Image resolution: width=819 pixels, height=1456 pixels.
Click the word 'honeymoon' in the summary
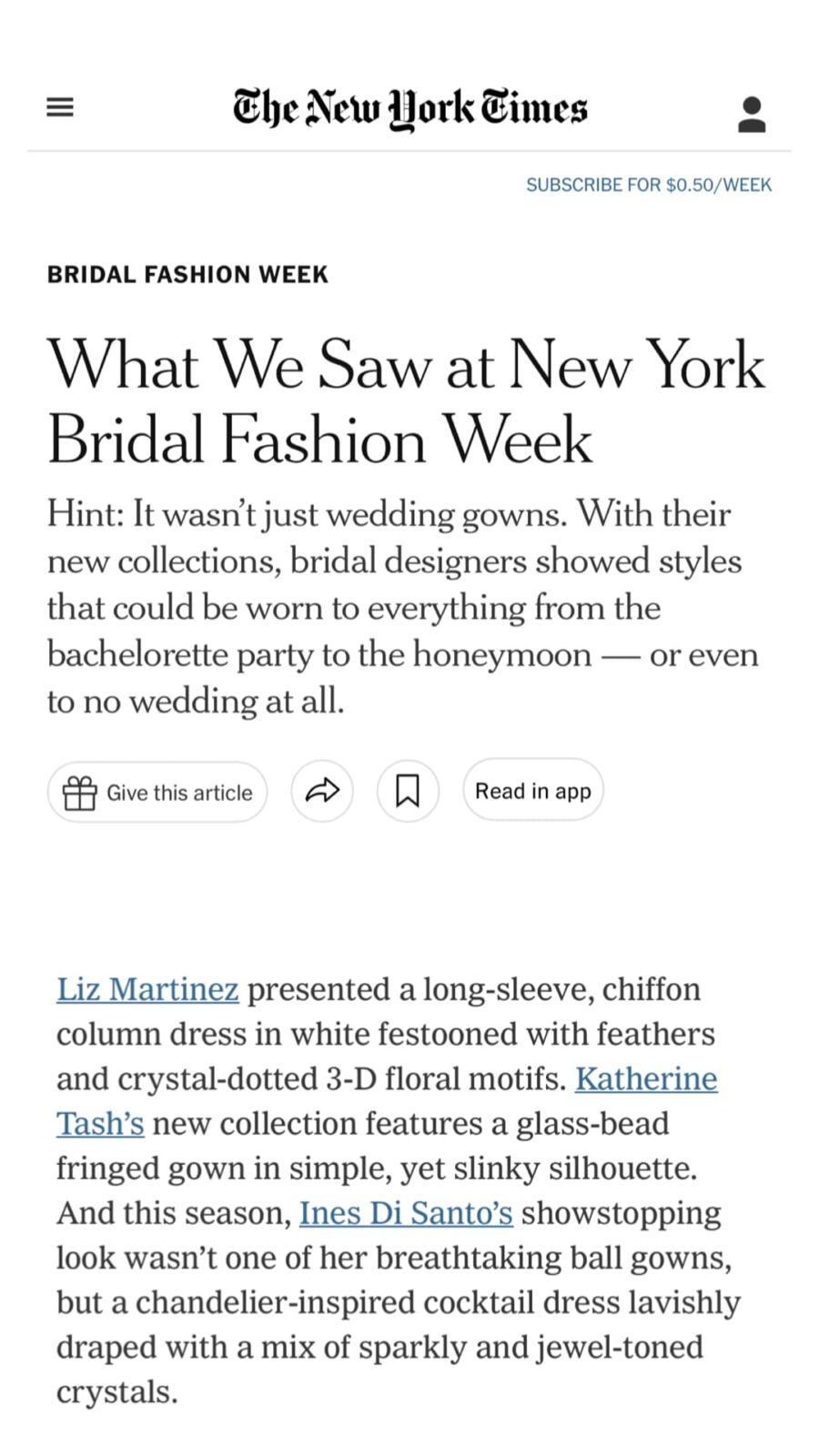coord(502,655)
